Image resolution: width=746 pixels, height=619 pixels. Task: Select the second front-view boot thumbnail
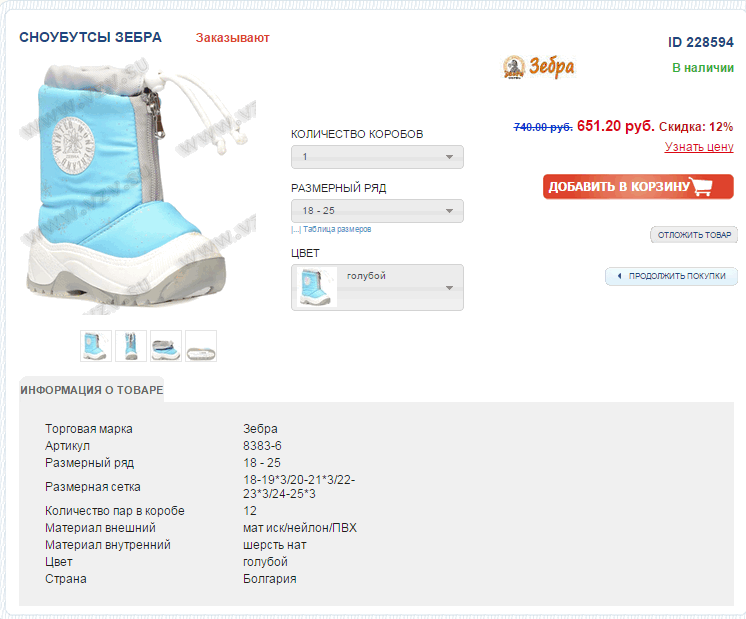pyautogui.click(x=131, y=346)
